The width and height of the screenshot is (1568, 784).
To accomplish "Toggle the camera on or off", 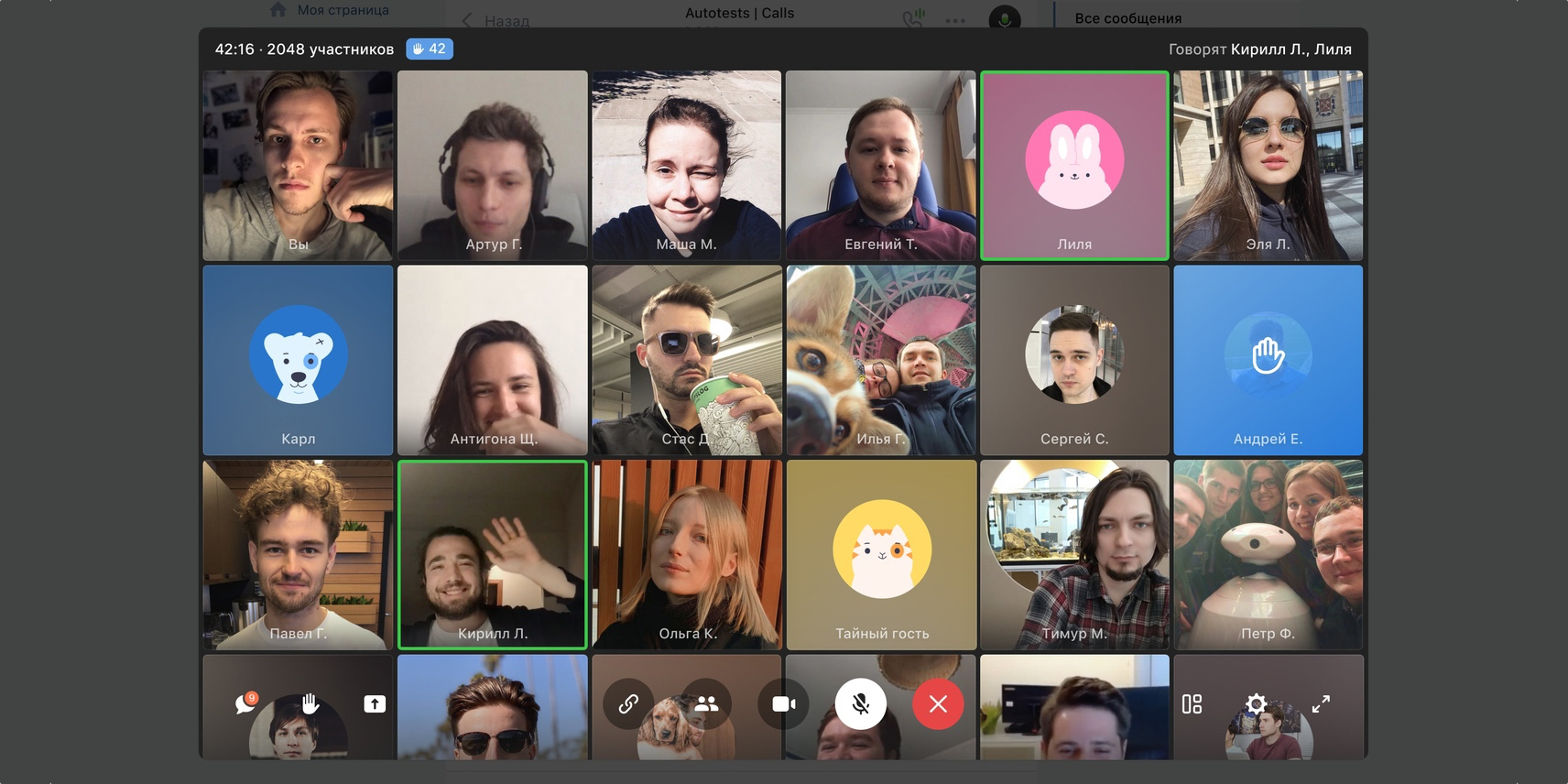I will [x=783, y=703].
